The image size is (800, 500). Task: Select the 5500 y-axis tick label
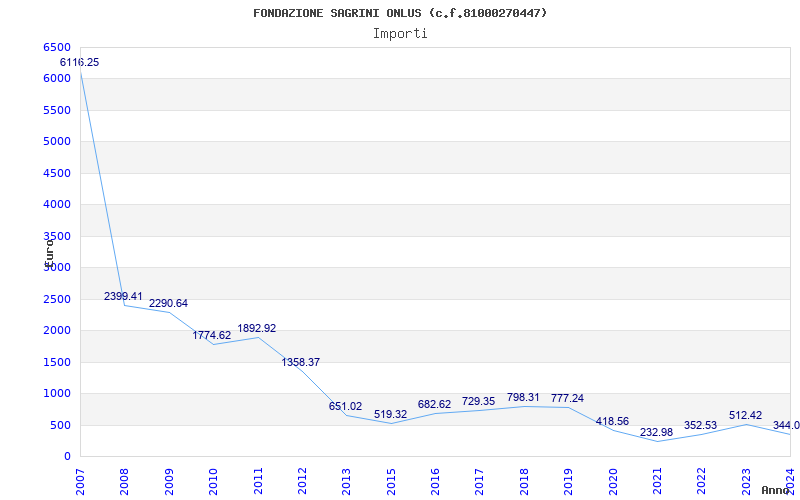[x=56, y=110]
